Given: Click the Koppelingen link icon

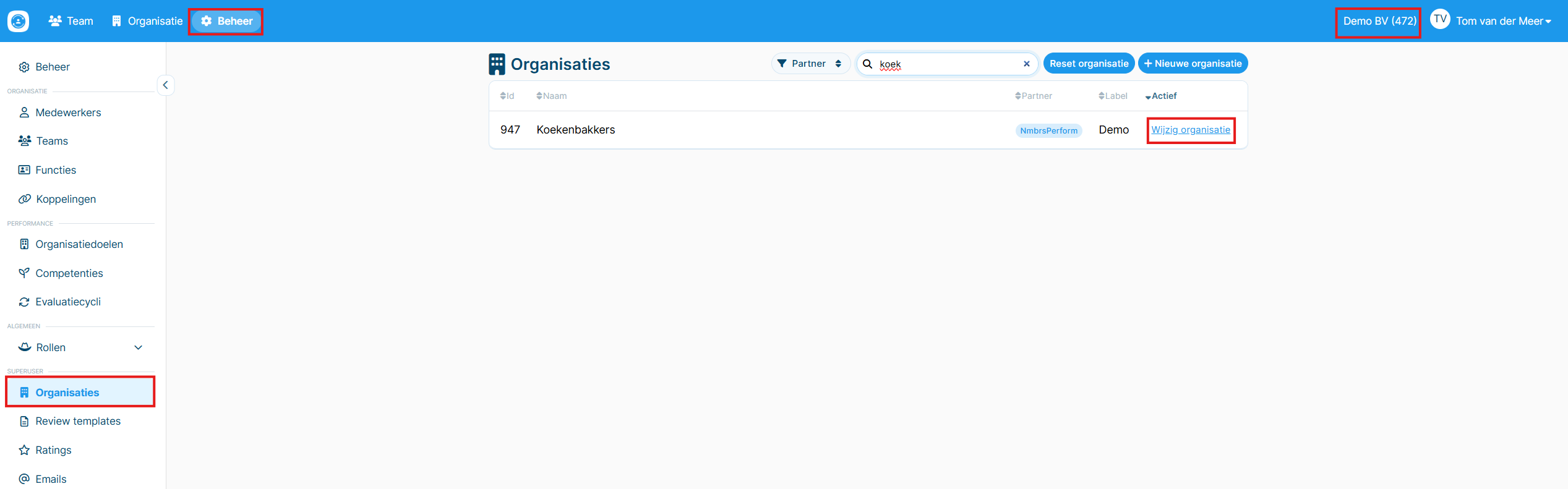Looking at the screenshot, I should coord(25,199).
